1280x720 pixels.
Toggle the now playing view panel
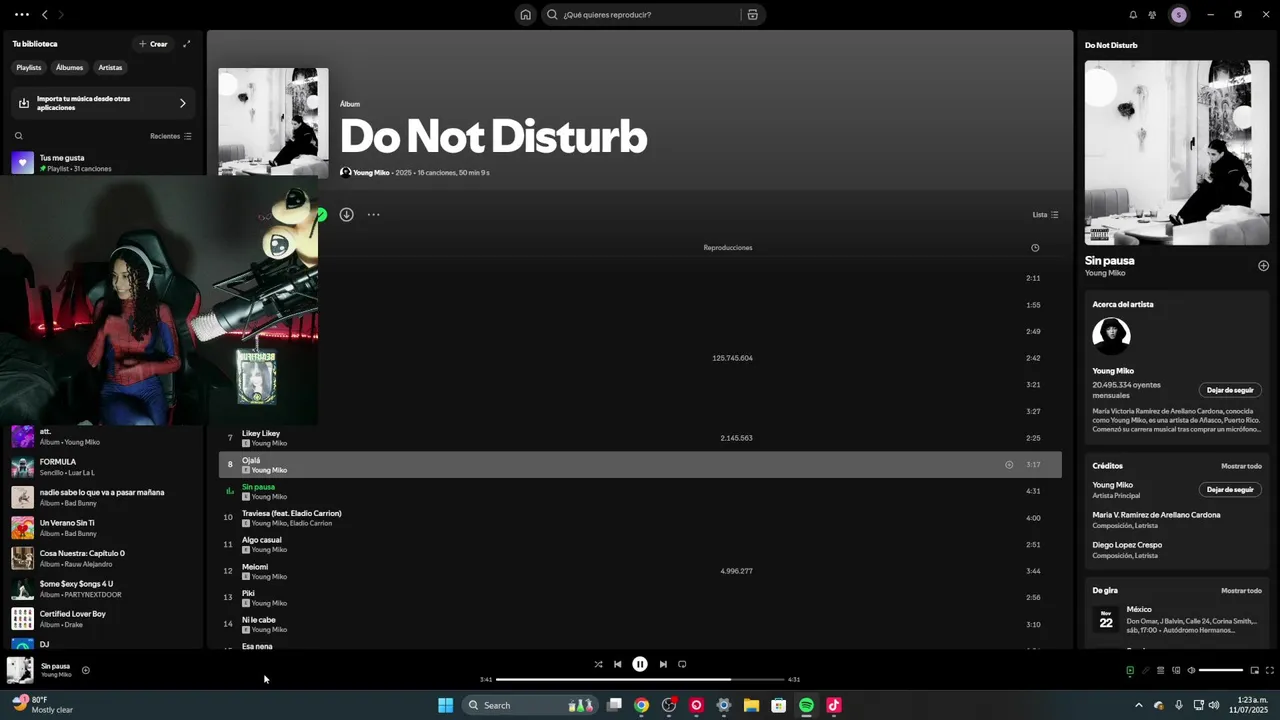click(x=1130, y=670)
